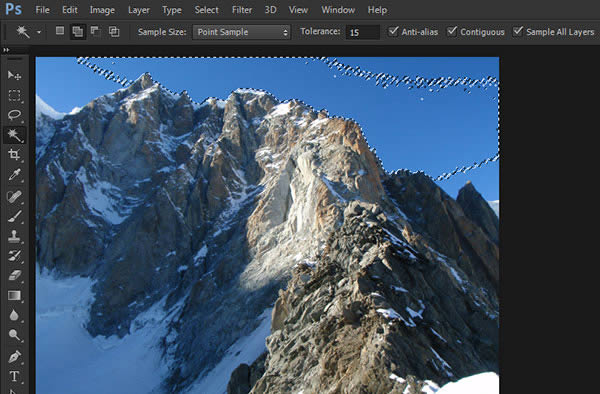Click the Sample Size label
Viewport: 600px width, 394px height.
coord(162,32)
